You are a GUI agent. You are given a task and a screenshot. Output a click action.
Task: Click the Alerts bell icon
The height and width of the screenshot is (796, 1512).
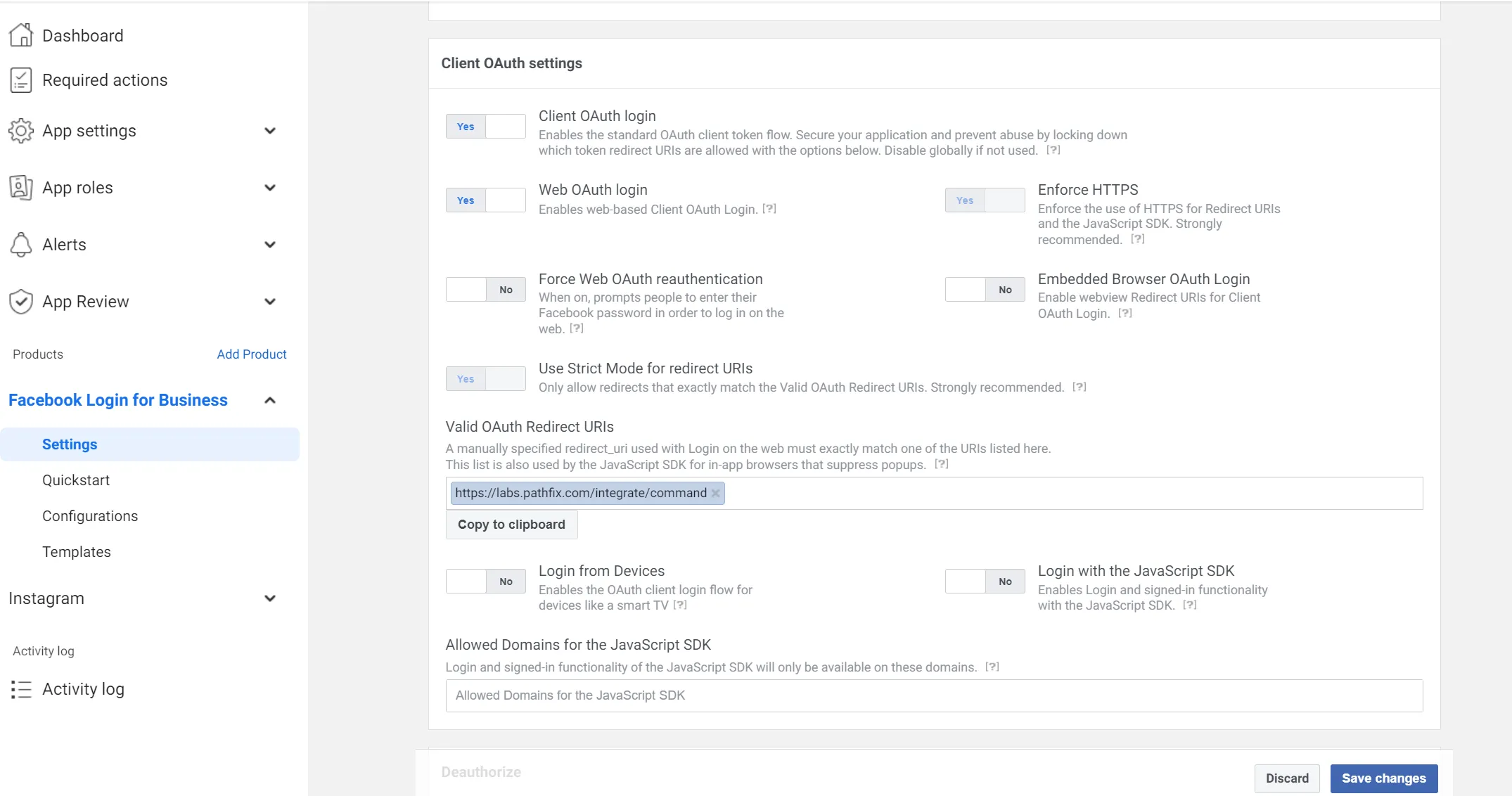(21, 245)
